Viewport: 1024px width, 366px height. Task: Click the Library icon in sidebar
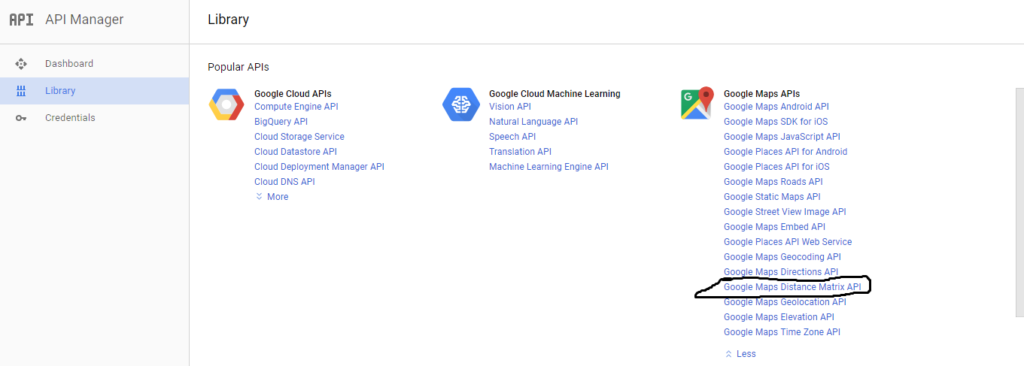[21, 91]
